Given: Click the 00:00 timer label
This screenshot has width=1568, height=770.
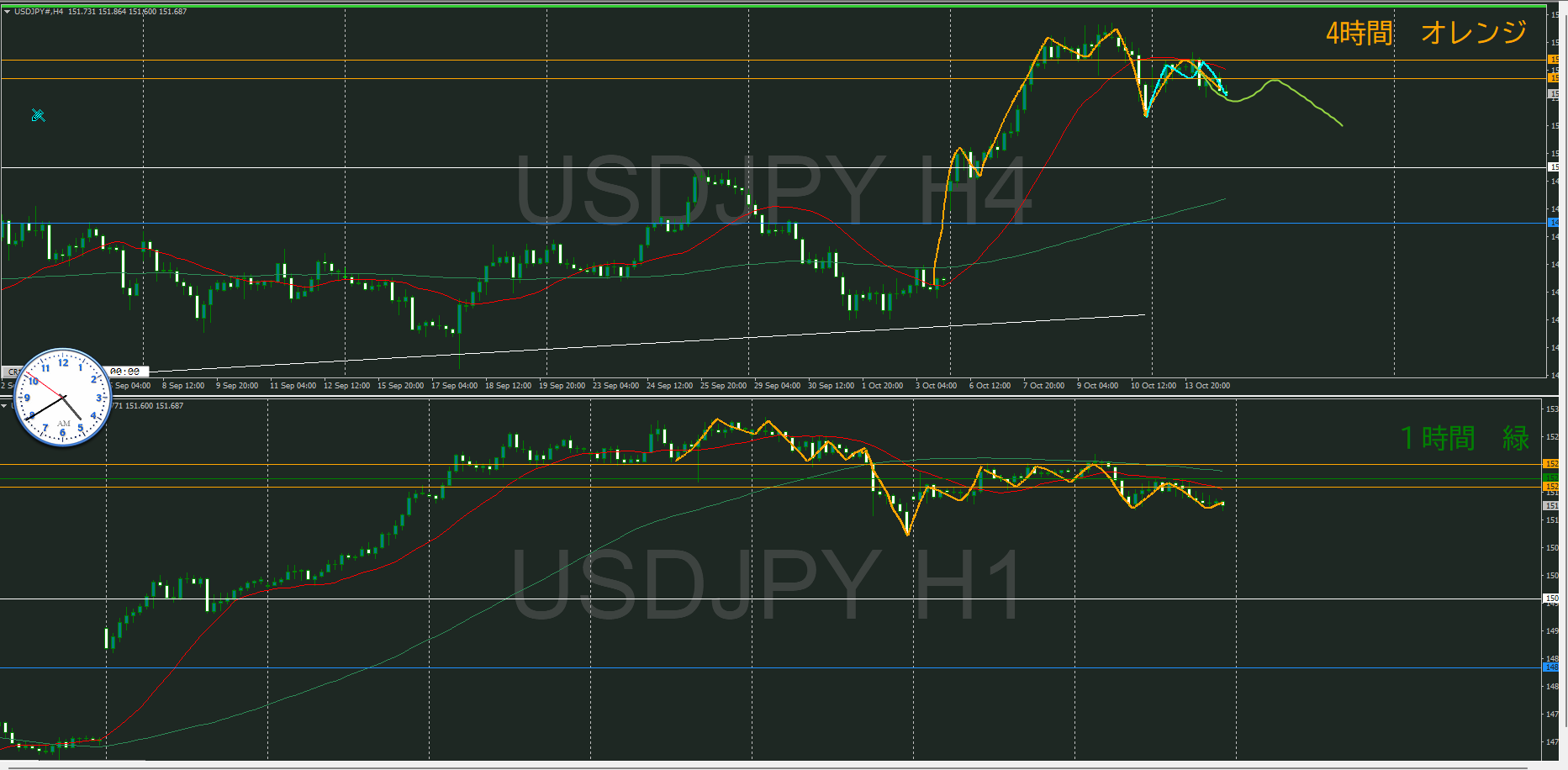Looking at the screenshot, I should pyautogui.click(x=125, y=372).
